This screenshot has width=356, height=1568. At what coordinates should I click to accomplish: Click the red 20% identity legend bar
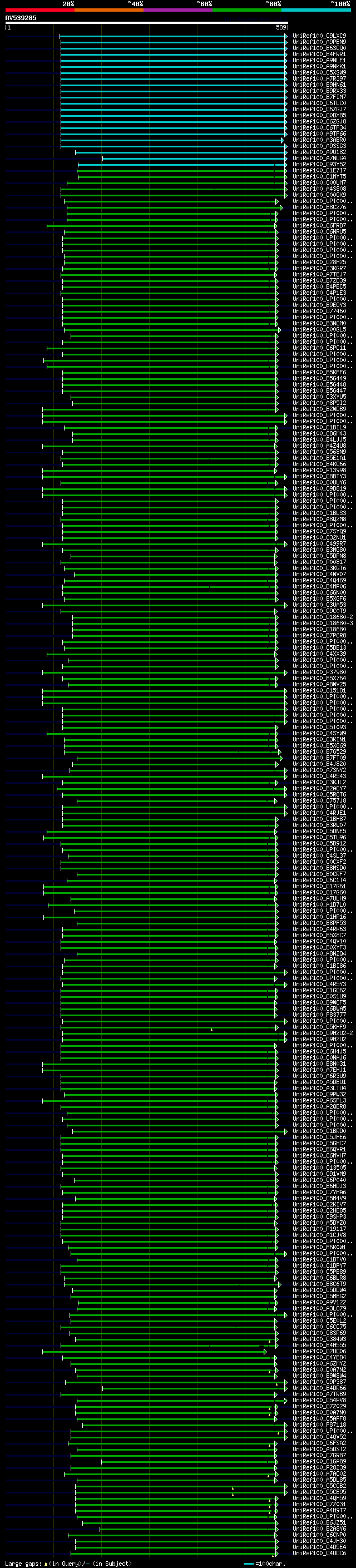pyautogui.click(x=39, y=10)
